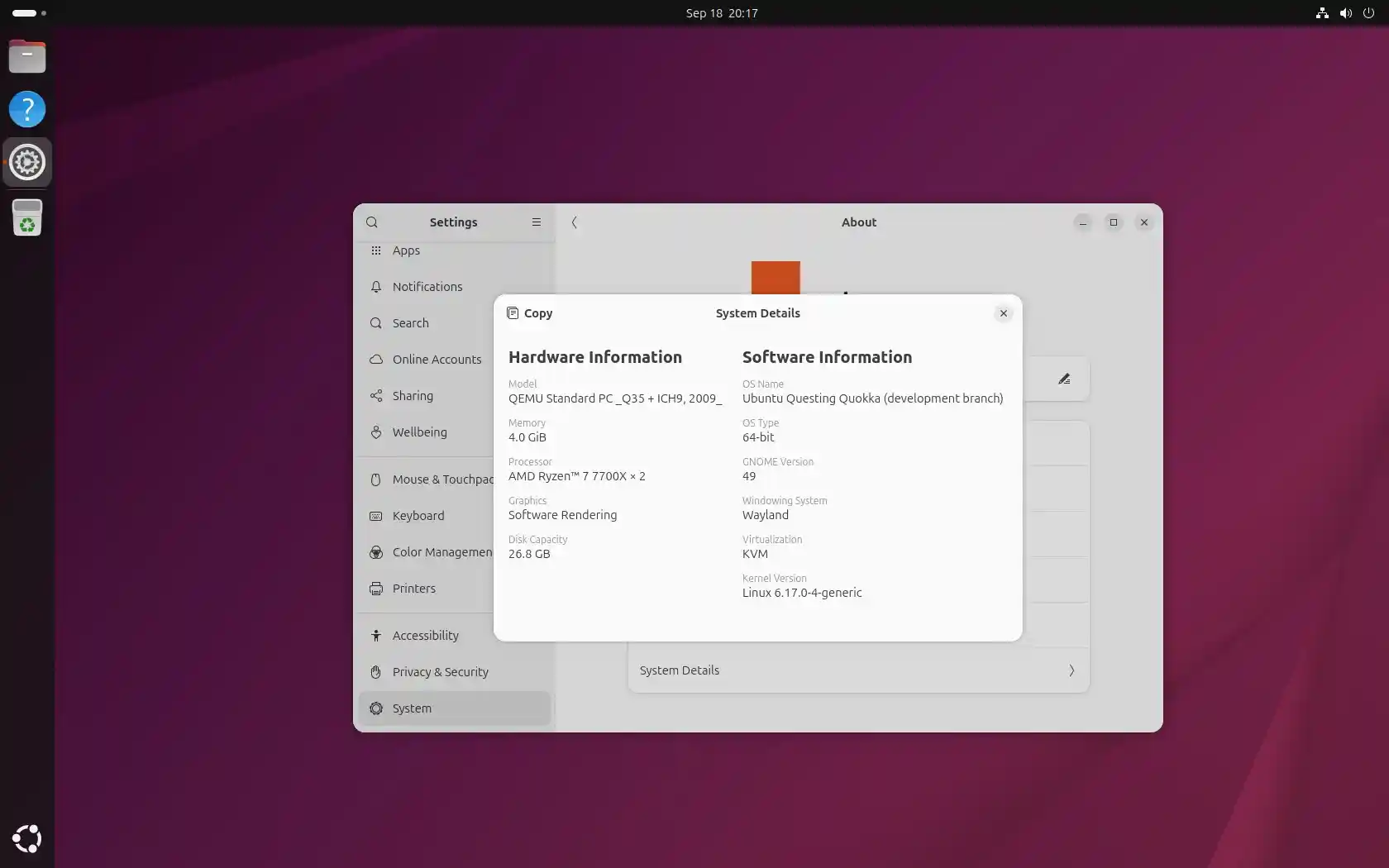
Task: Open the Notifications settings panel
Action: point(427,287)
